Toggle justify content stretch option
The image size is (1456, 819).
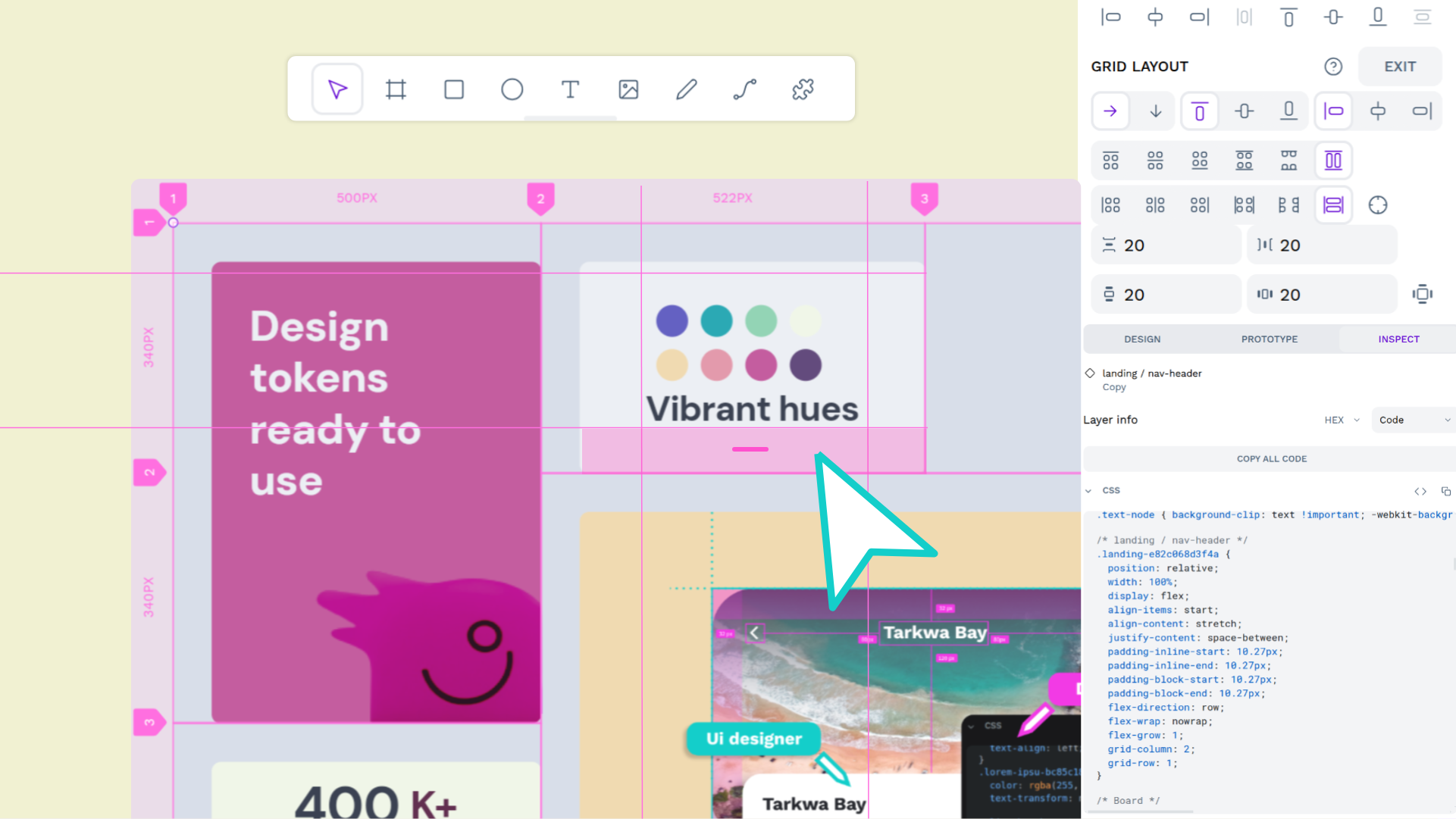click(x=1333, y=205)
